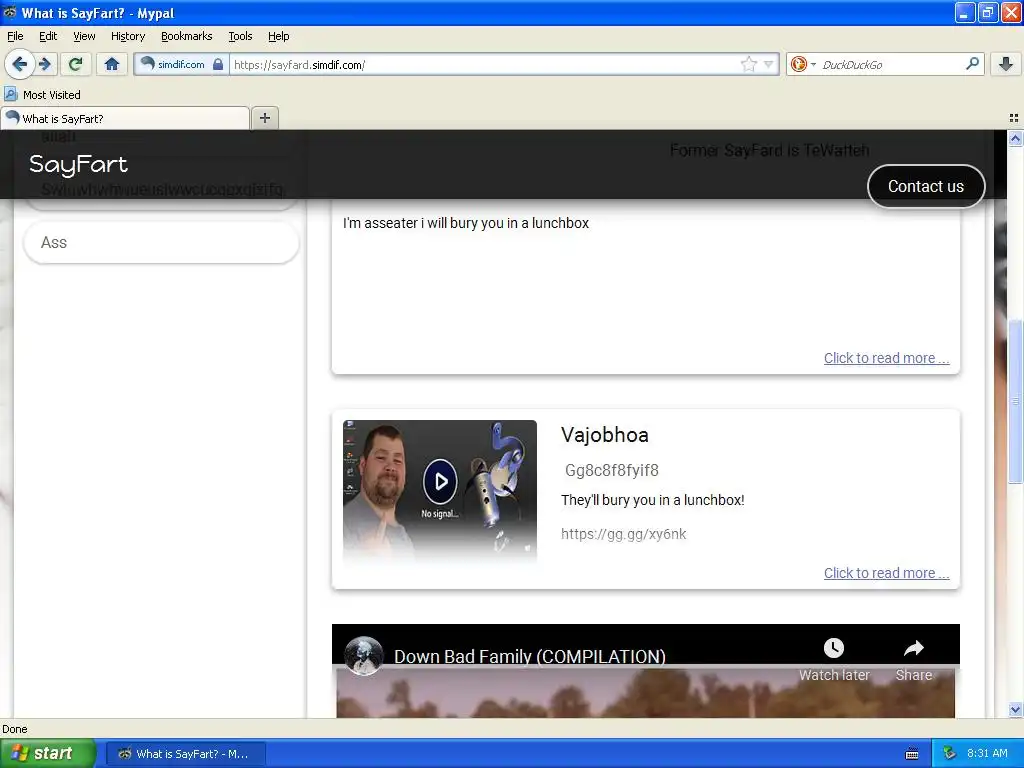This screenshot has height=768, width=1024.
Task: Open the View menu
Action: 84,36
